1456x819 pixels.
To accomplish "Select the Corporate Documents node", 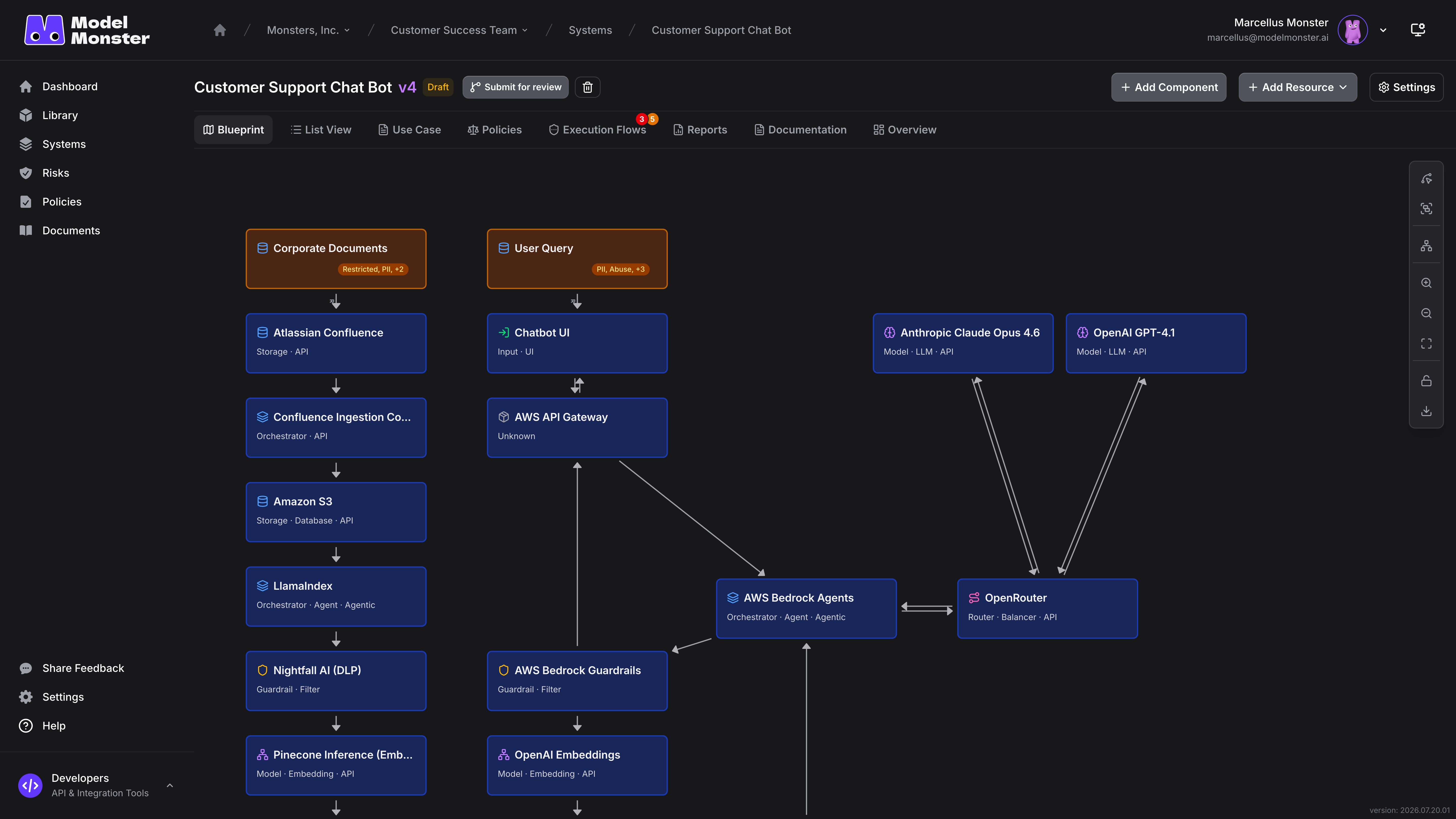I will pos(336,259).
